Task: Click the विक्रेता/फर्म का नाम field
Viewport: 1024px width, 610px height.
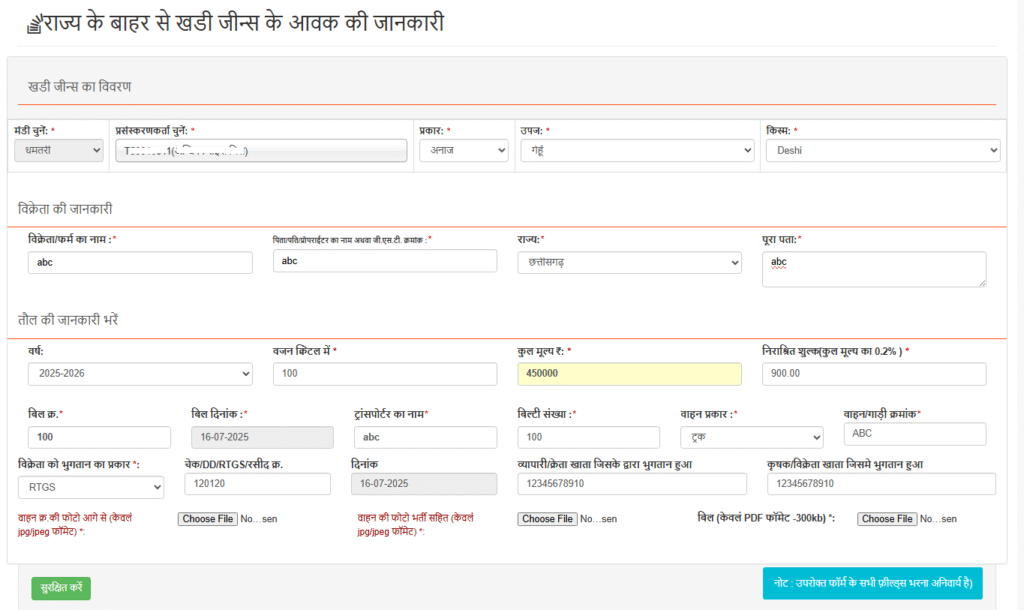Action: tap(140, 263)
